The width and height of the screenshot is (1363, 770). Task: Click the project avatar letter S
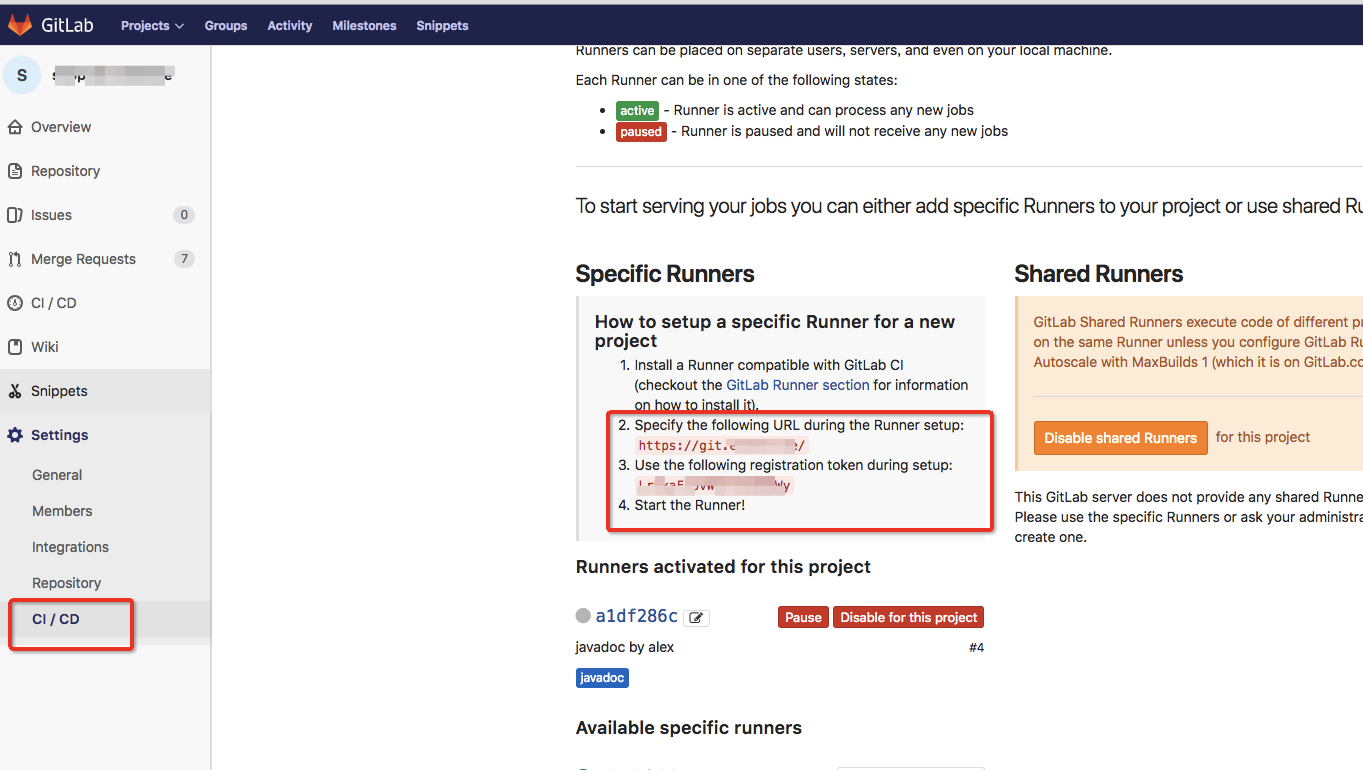pyautogui.click(x=22, y=76)
